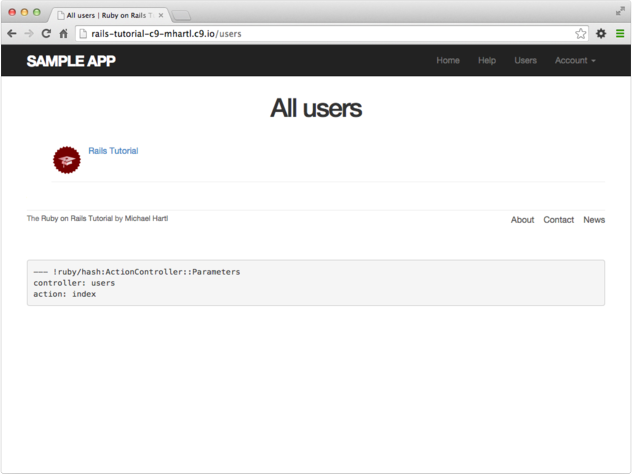The height and width of the screenshot is (474, 632).
Task: Click the Rails Tutorial user avatar image
Action: (67, 159)
